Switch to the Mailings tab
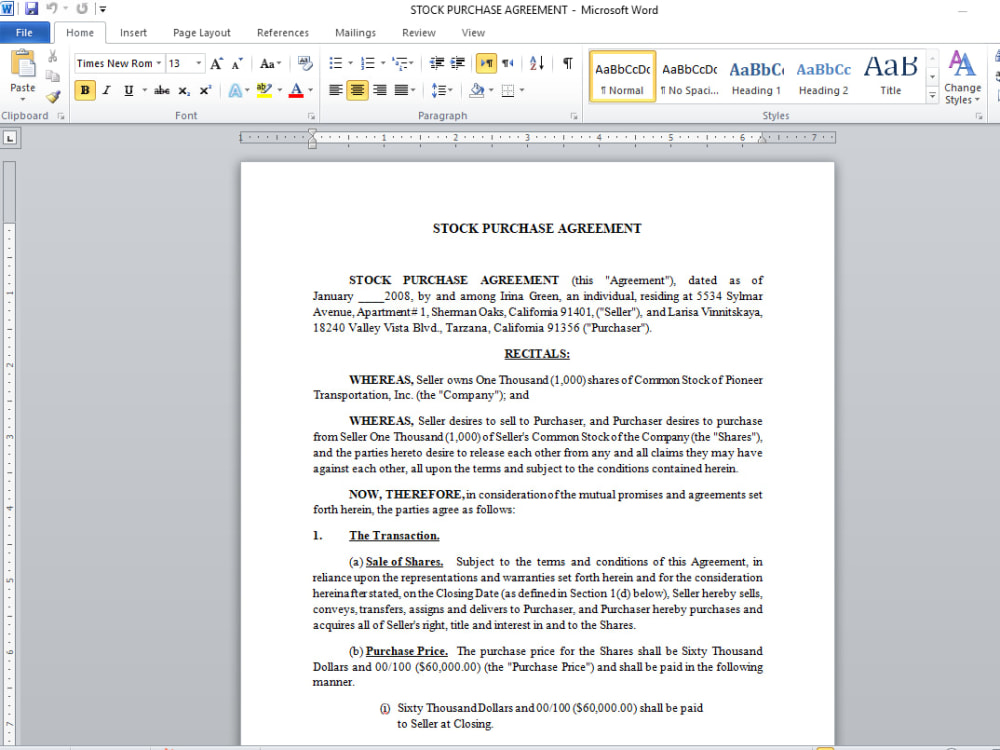This screenshot has height=750, width=1000. point(355,32)
